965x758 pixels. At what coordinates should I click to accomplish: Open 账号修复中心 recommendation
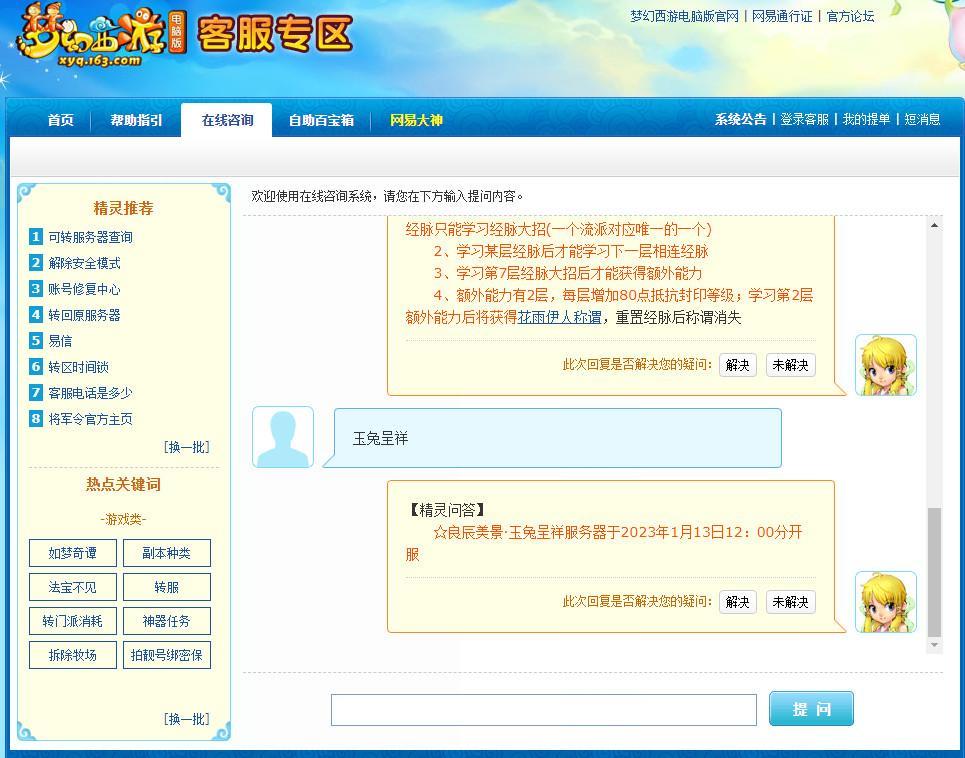click(84, 289)
